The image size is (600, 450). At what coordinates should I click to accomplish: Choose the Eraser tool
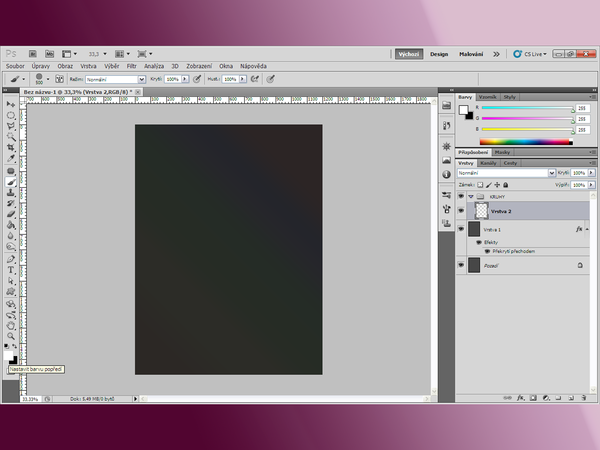11,214
